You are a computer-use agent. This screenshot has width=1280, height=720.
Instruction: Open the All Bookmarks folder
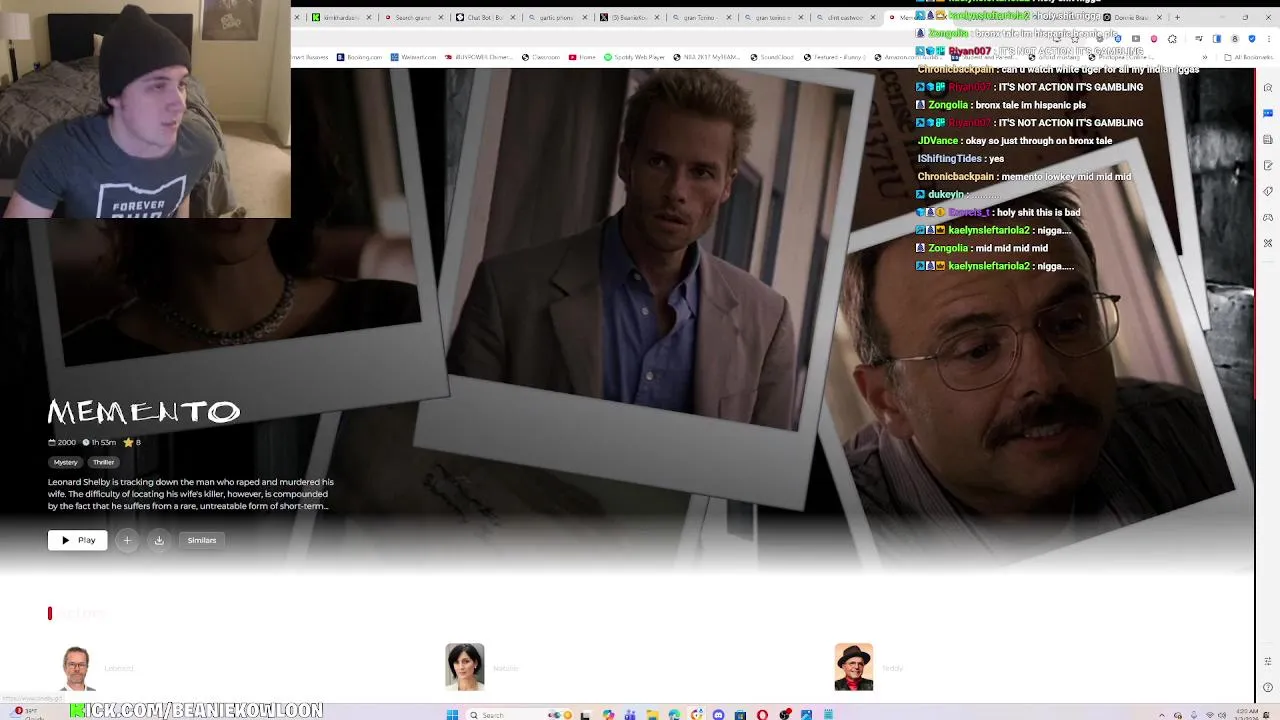[x=1248, y=57]
